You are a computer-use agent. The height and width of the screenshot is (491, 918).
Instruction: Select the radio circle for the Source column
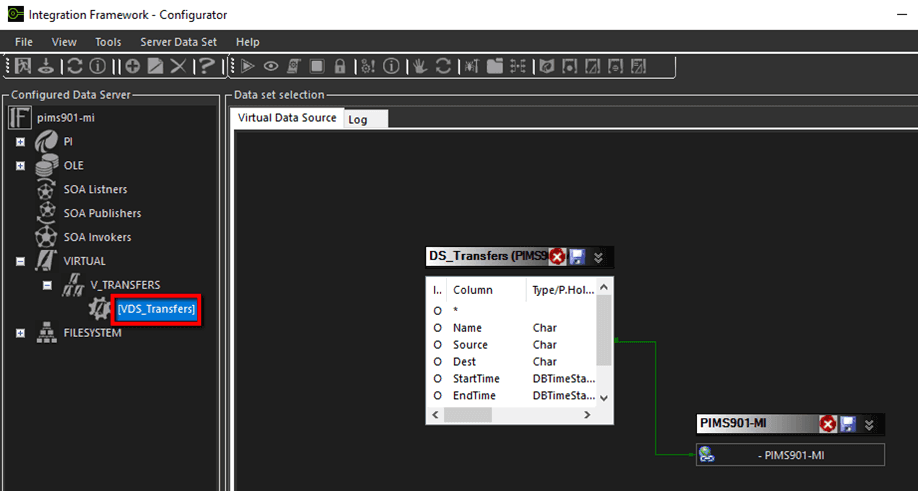(437, 345)
